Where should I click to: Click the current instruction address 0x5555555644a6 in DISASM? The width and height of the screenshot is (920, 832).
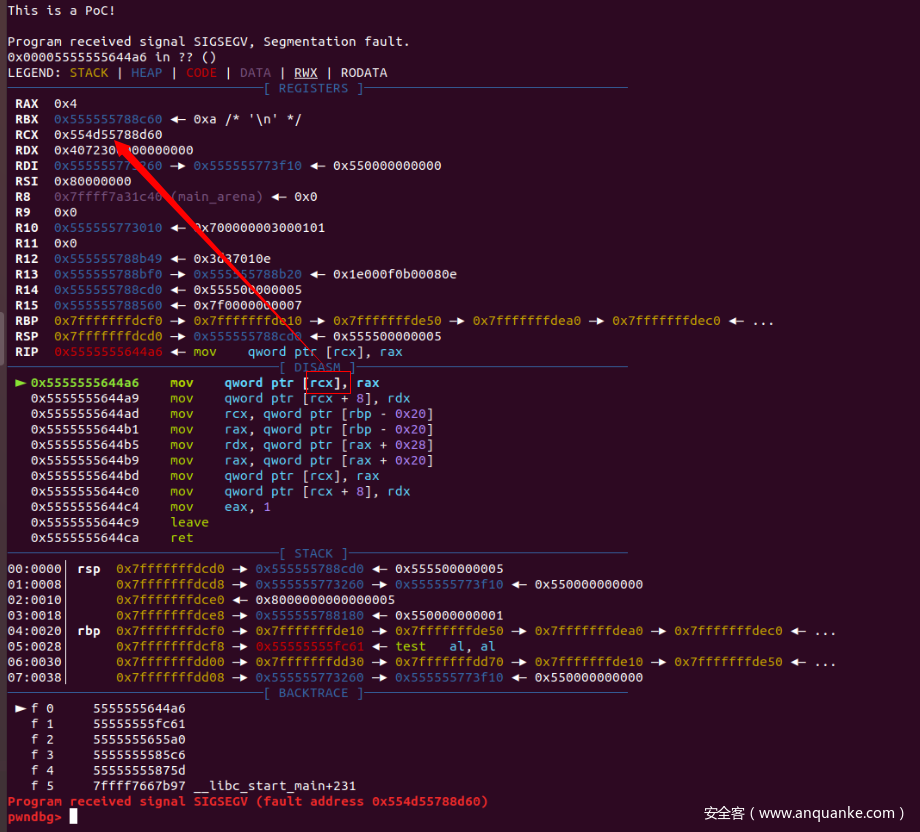click(x=85, y=383)
